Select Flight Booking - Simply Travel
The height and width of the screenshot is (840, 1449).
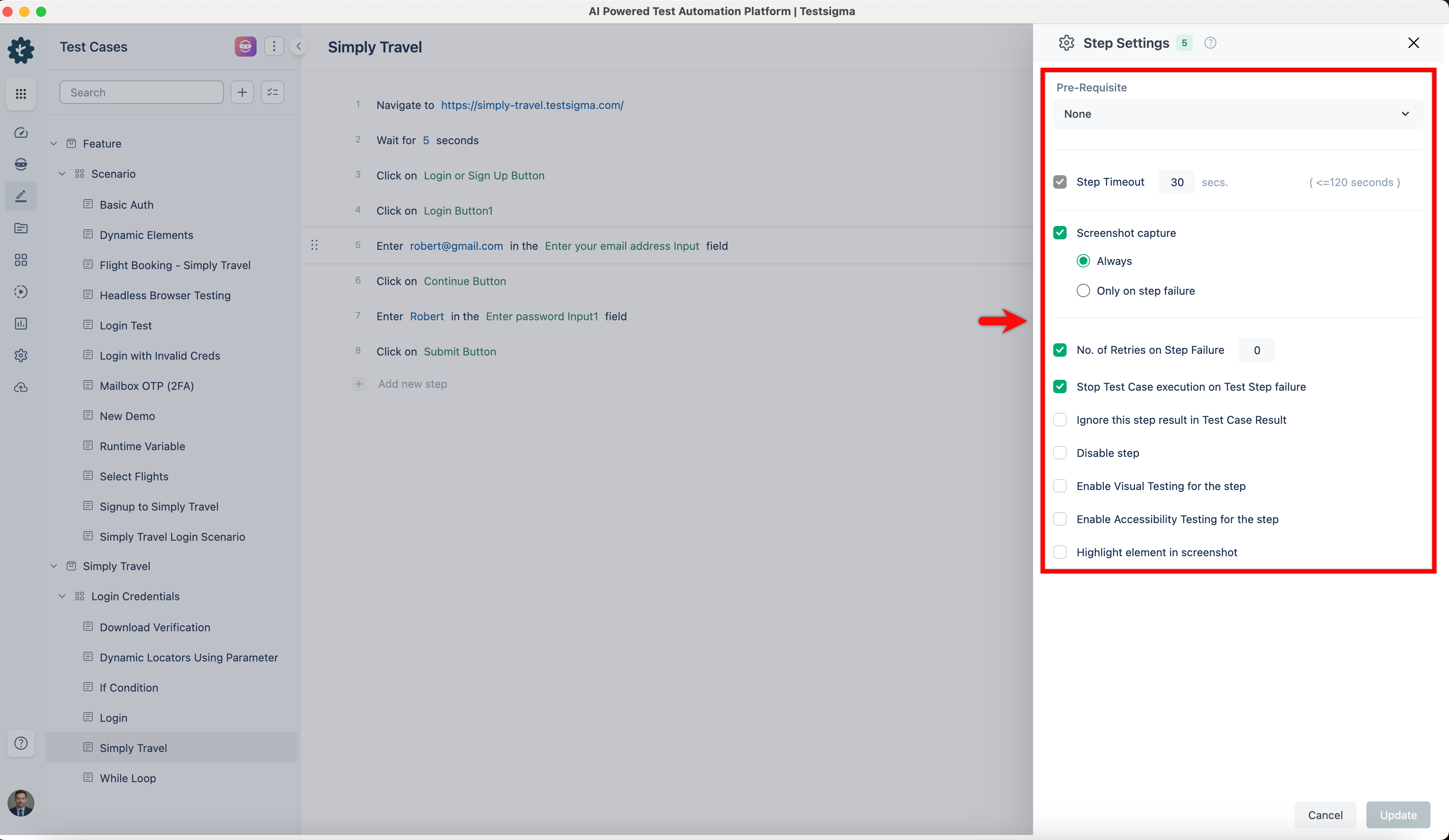(x=175, y=265)
